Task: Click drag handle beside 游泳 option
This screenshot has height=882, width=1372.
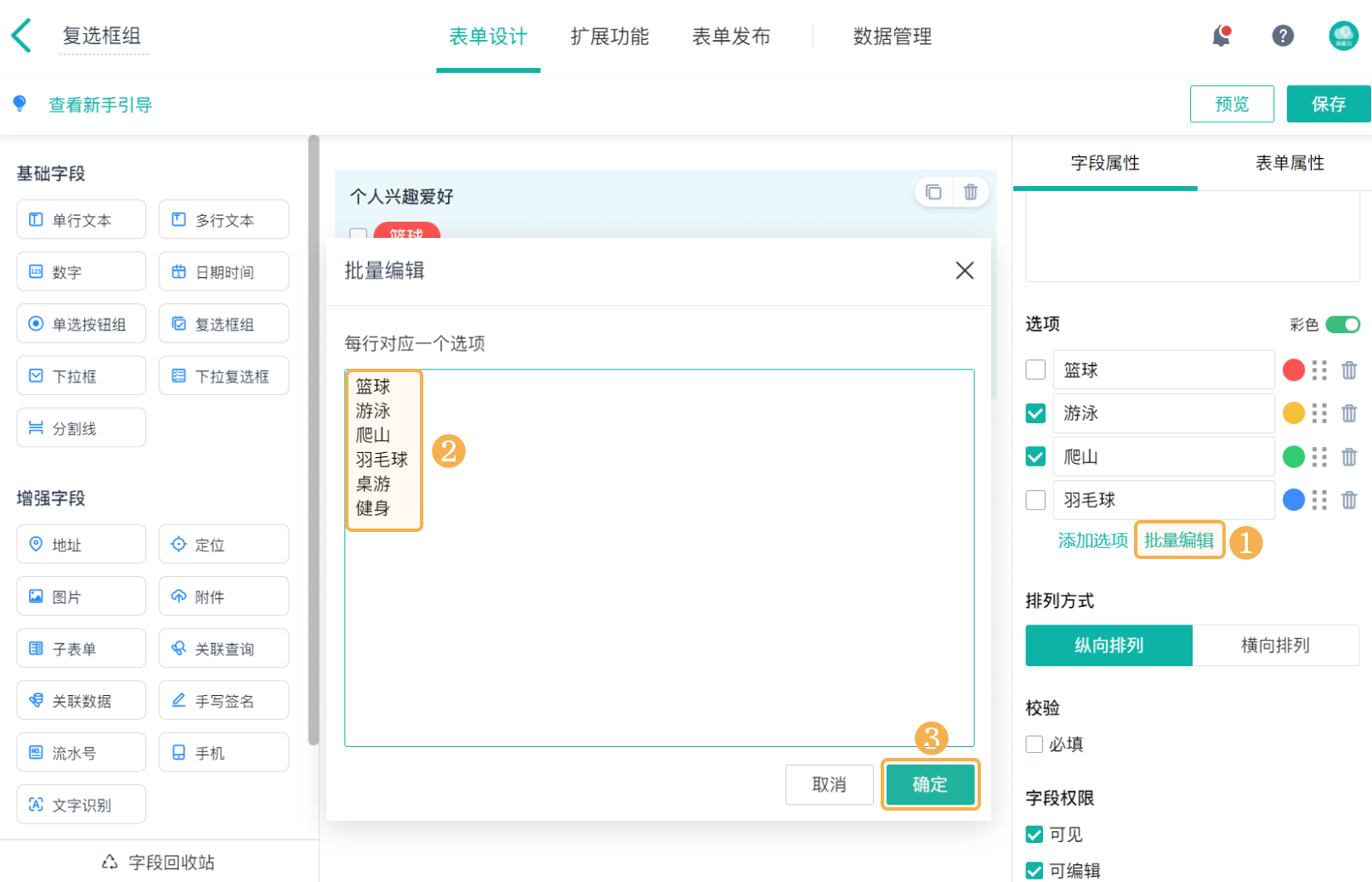Action: [1319, 414]
